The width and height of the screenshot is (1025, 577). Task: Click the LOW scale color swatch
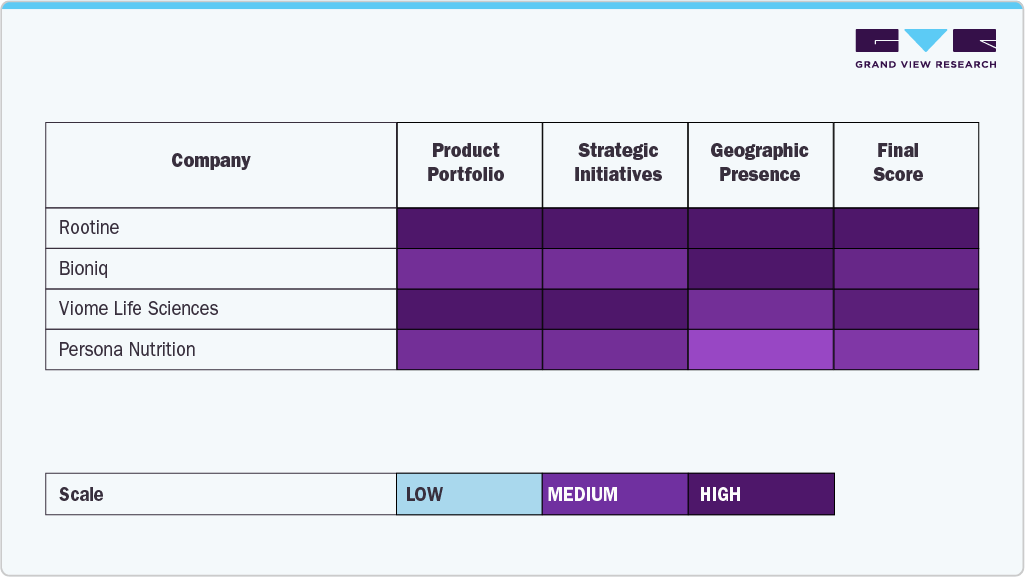coord(469,494)
